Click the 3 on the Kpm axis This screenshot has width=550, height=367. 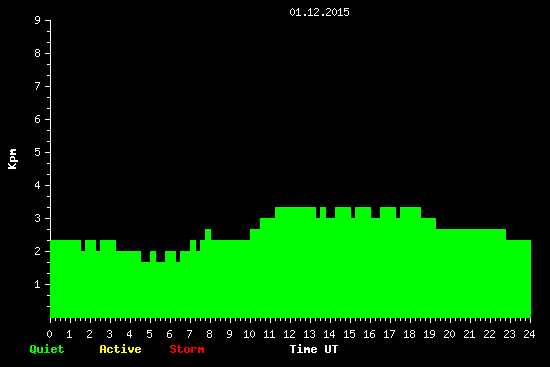(38, 218)
